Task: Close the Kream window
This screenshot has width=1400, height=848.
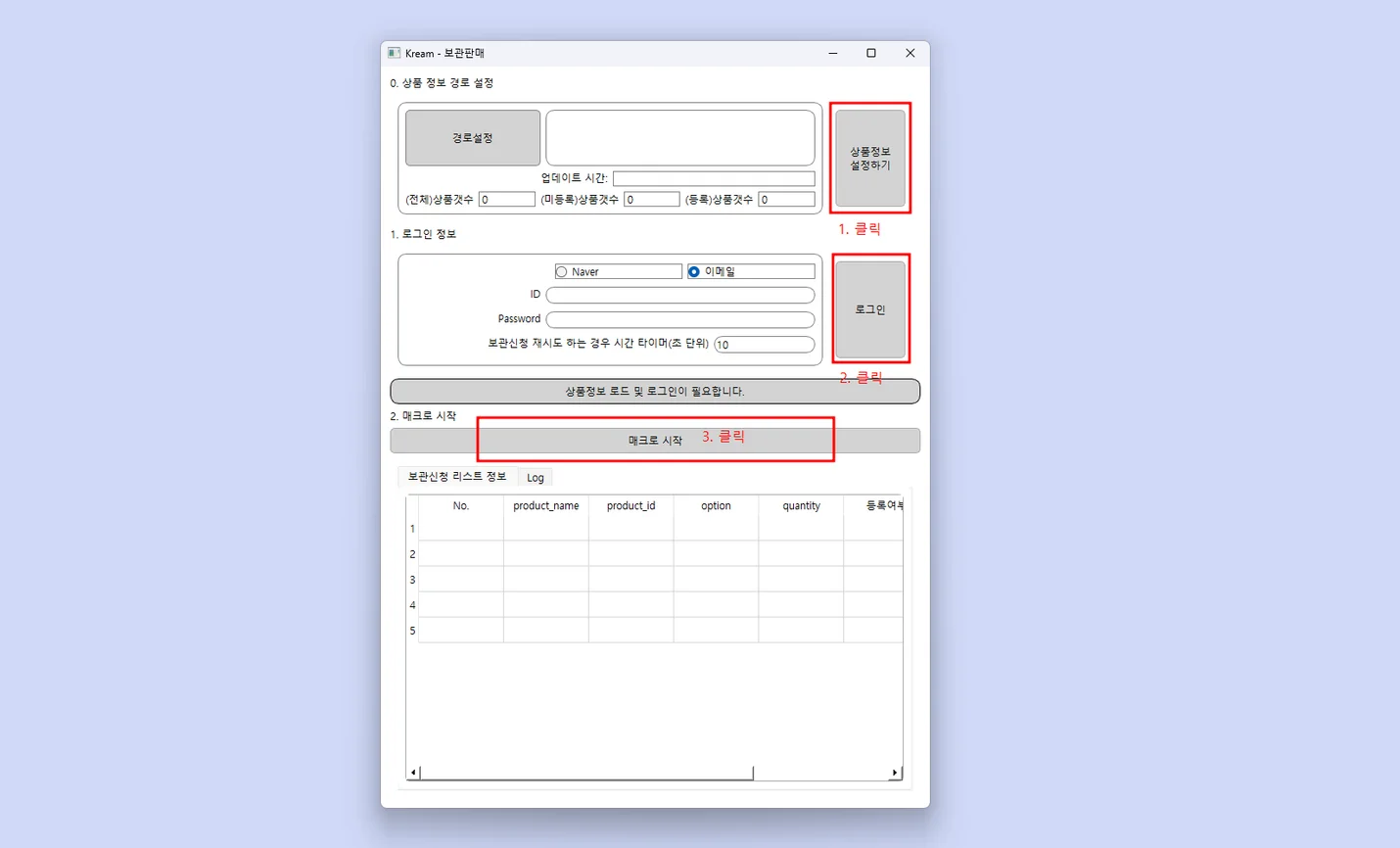Action: point(910,53)
